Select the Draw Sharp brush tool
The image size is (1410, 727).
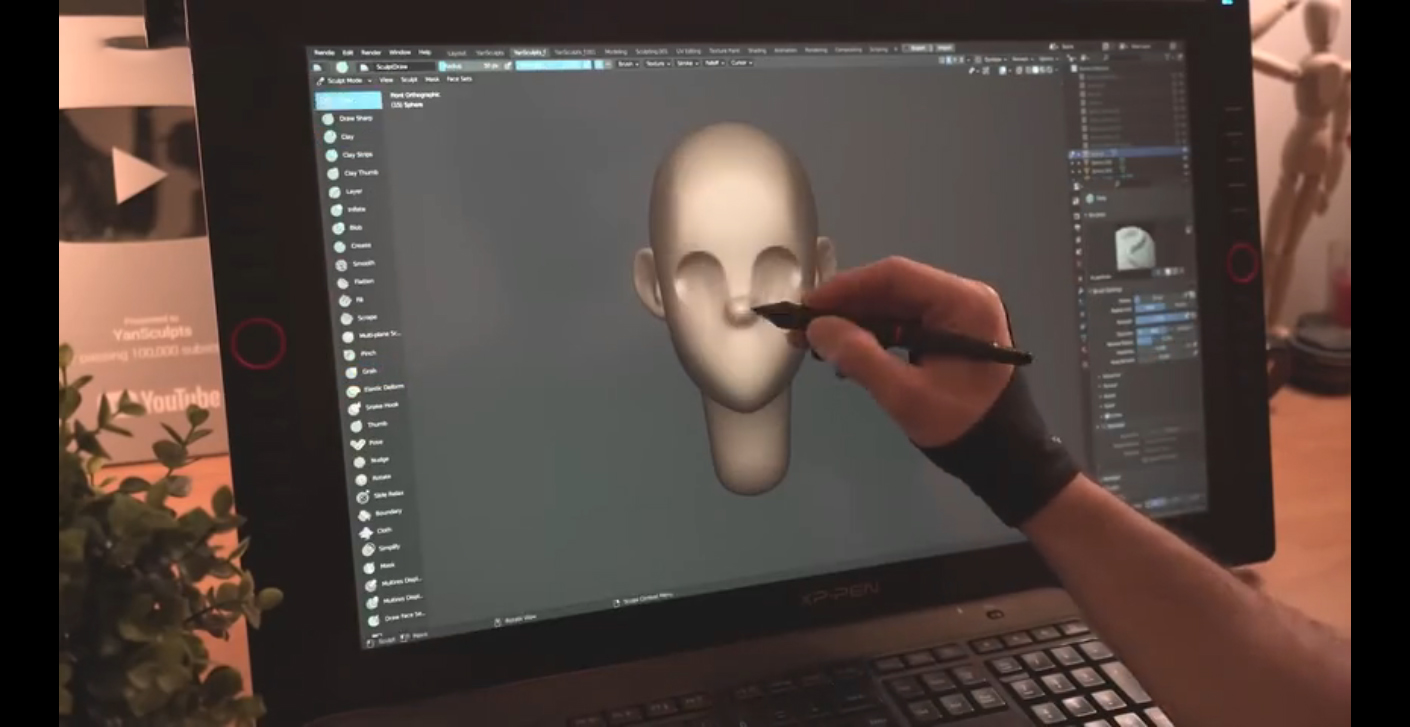348,118
